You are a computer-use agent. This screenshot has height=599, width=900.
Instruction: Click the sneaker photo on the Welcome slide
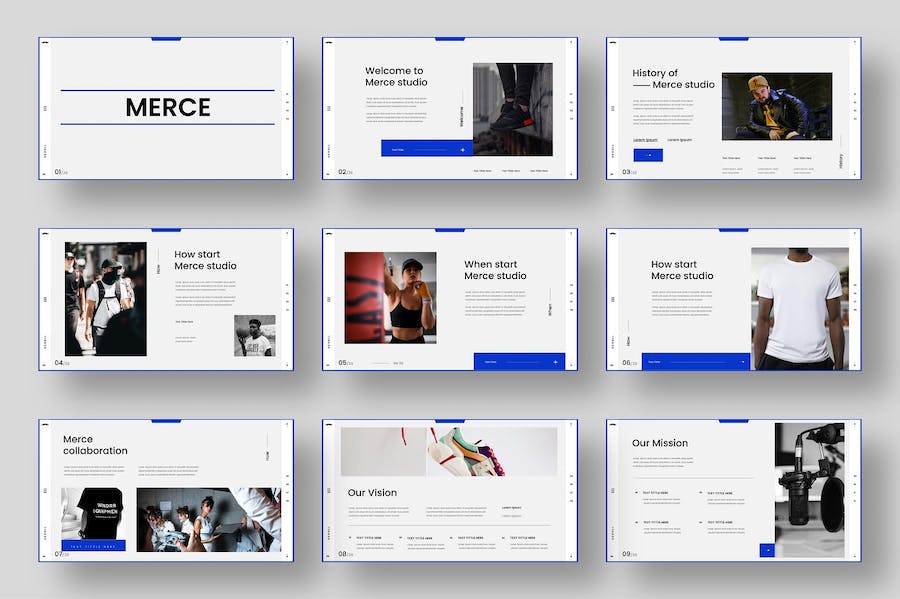512,109
